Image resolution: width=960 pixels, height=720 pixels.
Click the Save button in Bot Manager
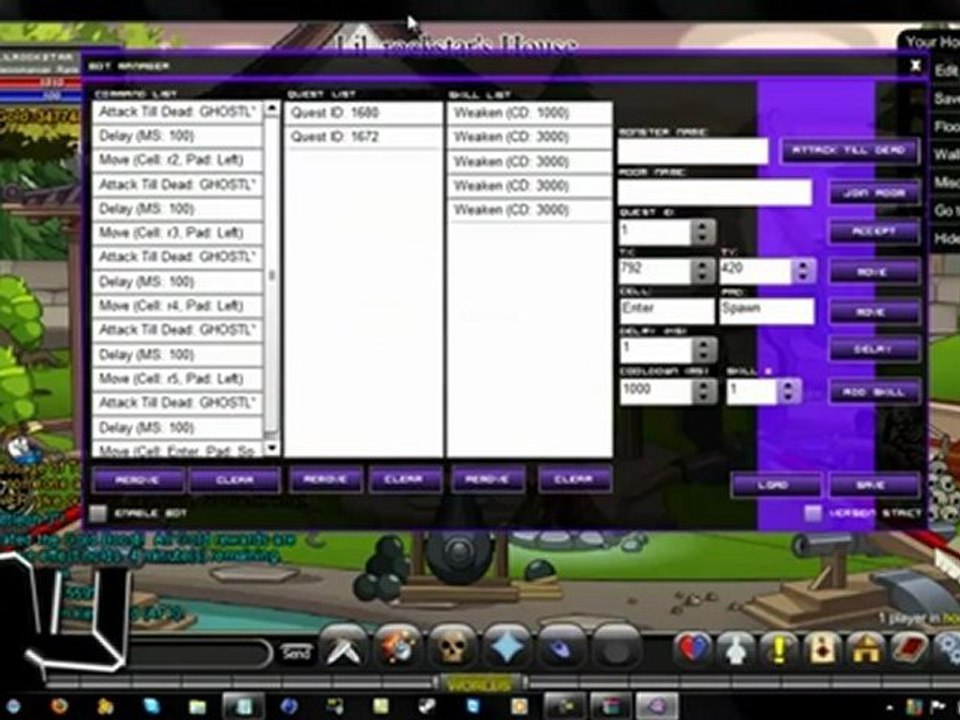click(x=874, y=485)
